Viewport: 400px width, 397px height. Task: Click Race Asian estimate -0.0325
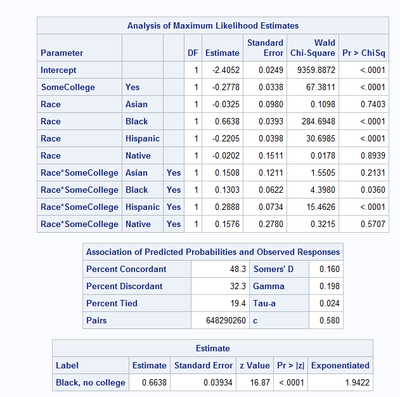[226, 104]
